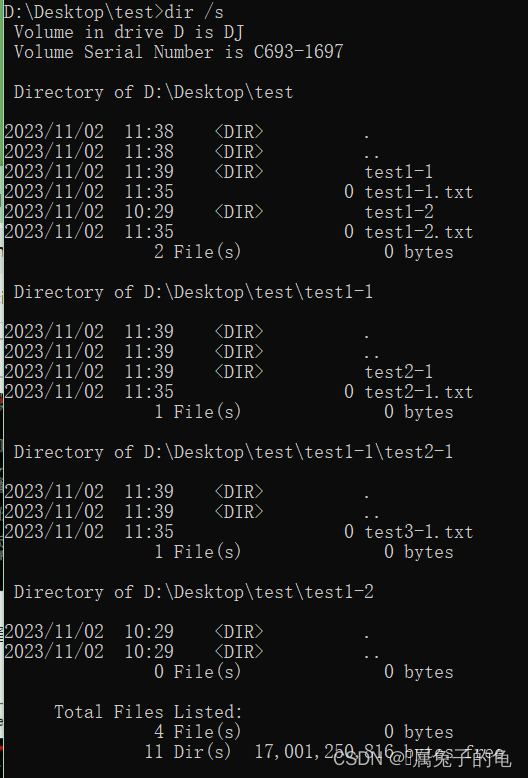The image size is (528, 778).
Task: Click the 'Directory of D:\Desktop\test\test1-2' heading
Action: point(194,592)
